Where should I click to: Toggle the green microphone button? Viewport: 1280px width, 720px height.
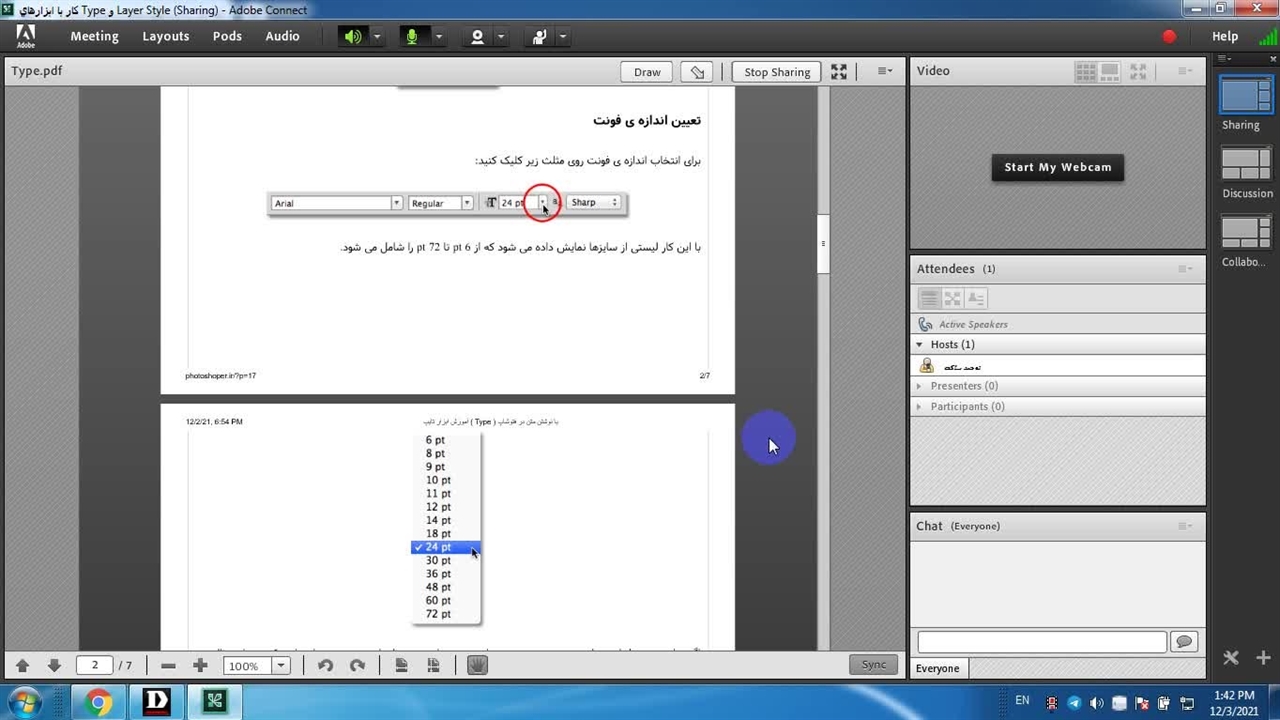[x=411, y=37]
